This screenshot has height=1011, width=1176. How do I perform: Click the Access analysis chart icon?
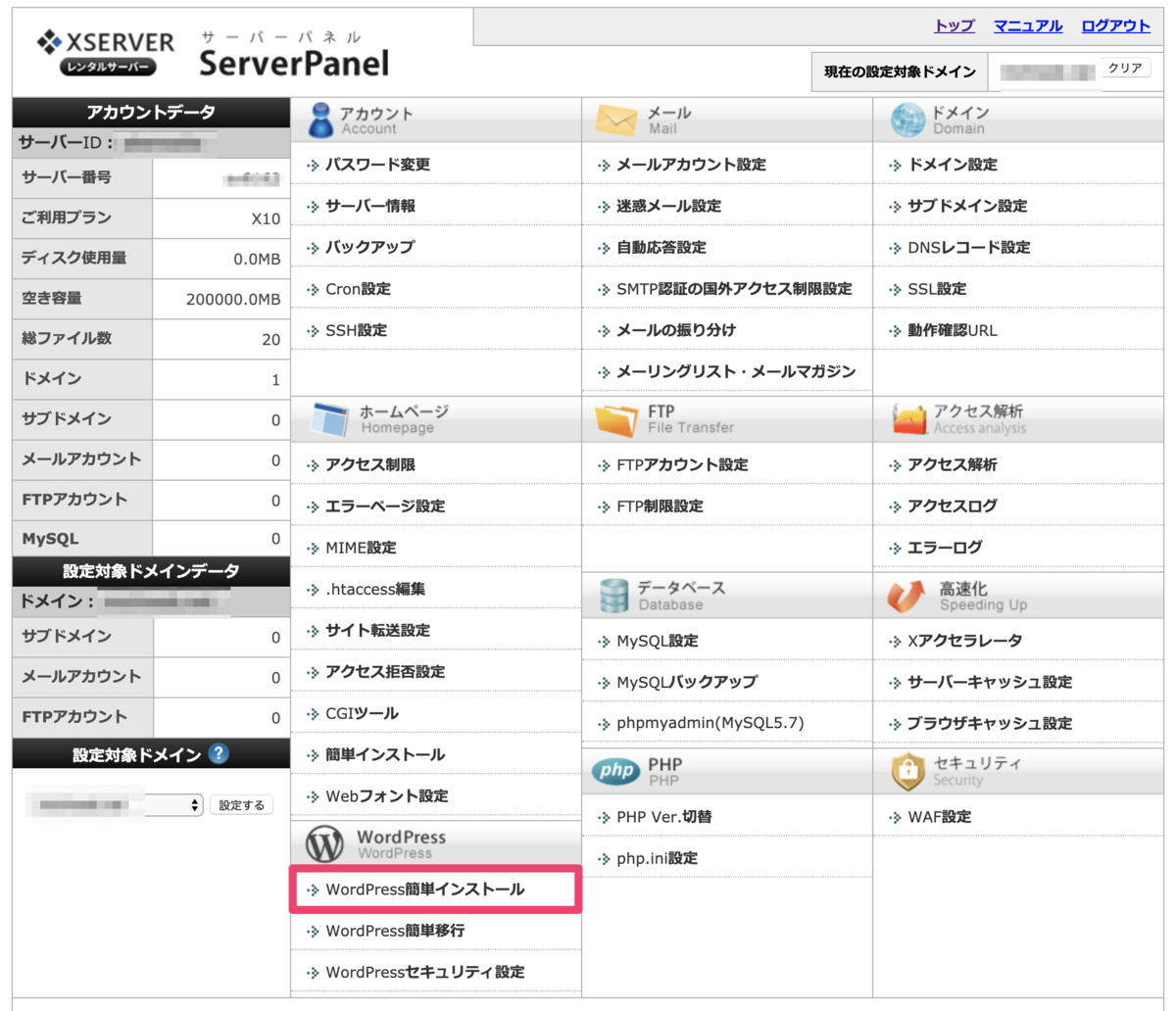click(909, 419)
